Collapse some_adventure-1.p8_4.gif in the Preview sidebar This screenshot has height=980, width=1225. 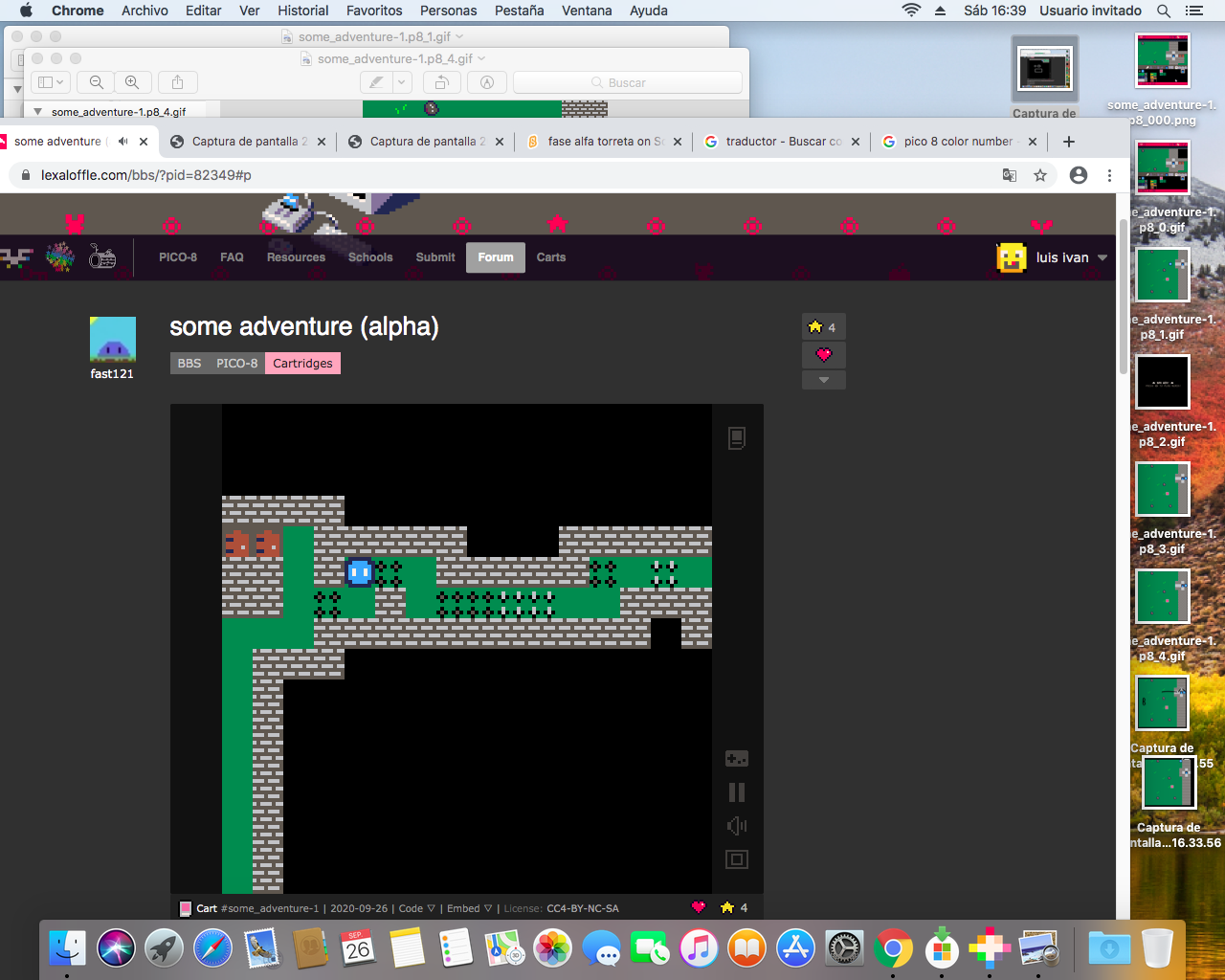(x=37, y=112)
